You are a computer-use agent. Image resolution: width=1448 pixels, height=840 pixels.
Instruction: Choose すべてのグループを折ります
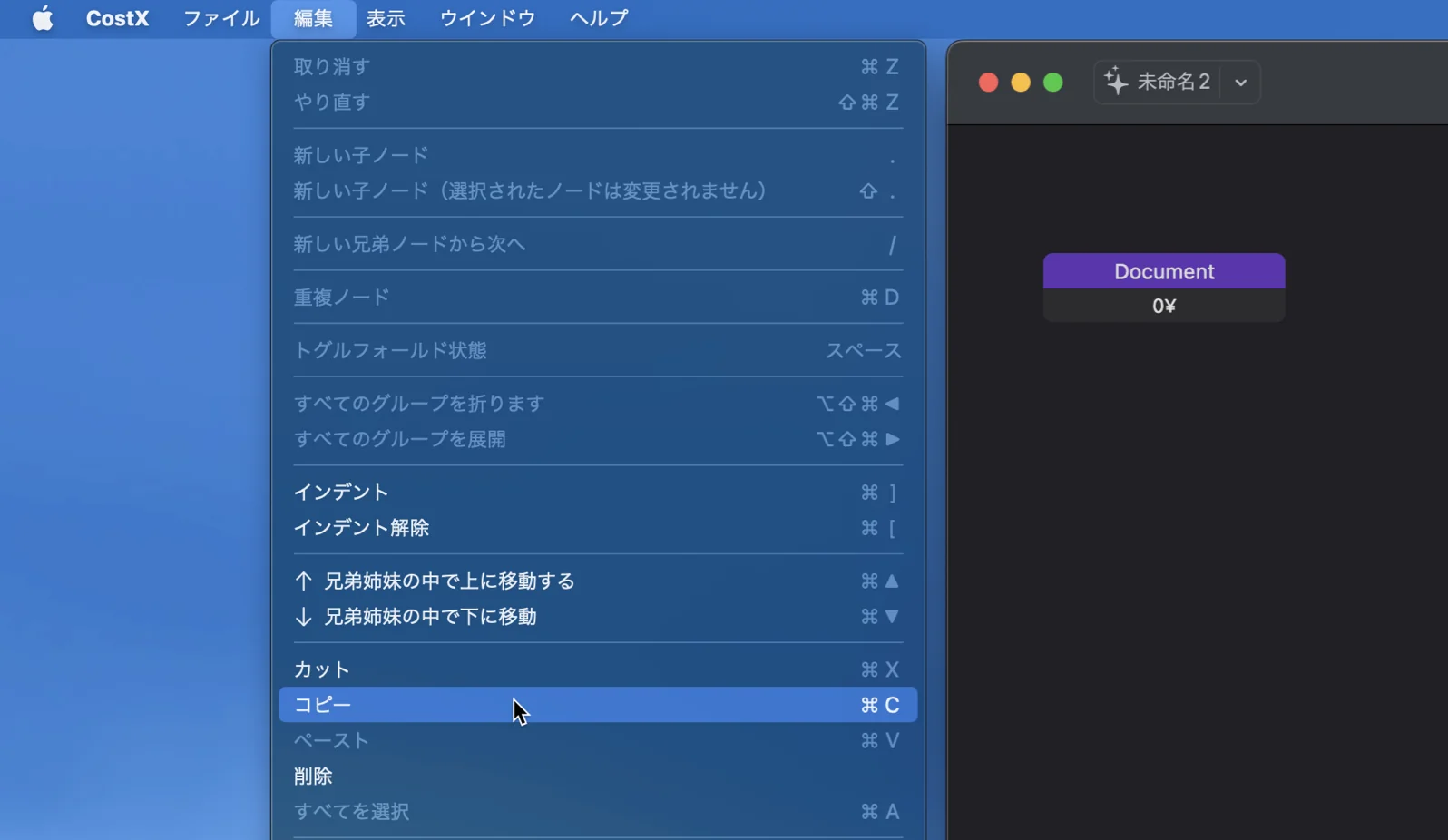598,403
